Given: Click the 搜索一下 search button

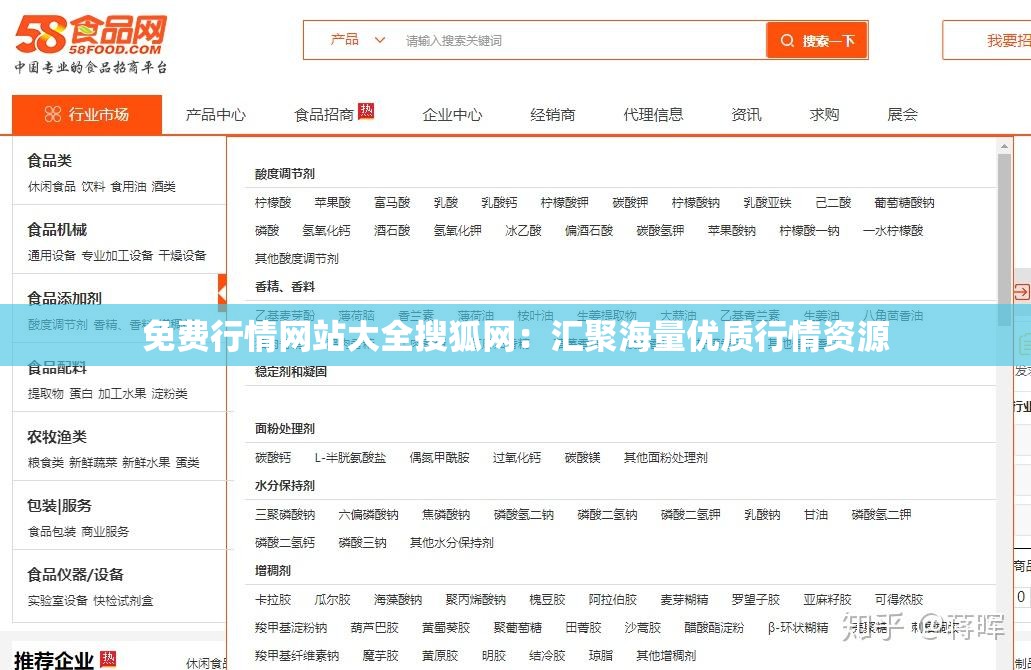Looking at the screenshot, I should [817, 41].
